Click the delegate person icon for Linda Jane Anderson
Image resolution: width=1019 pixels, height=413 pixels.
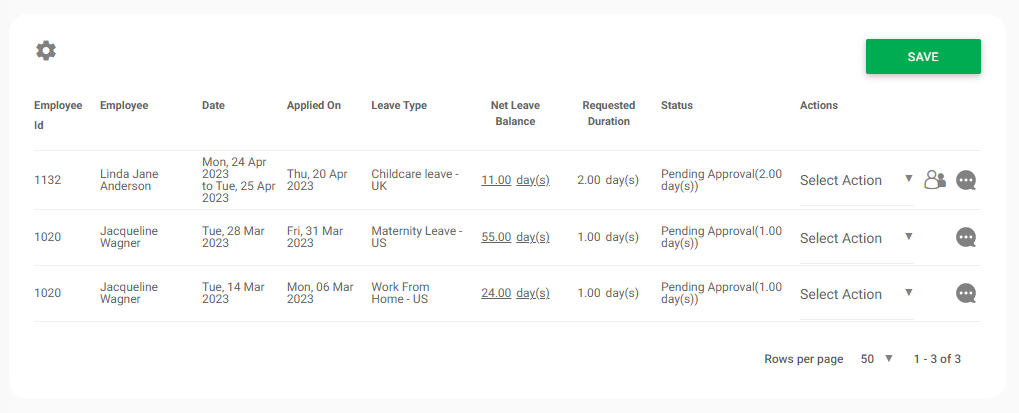(x=935, y=180)
